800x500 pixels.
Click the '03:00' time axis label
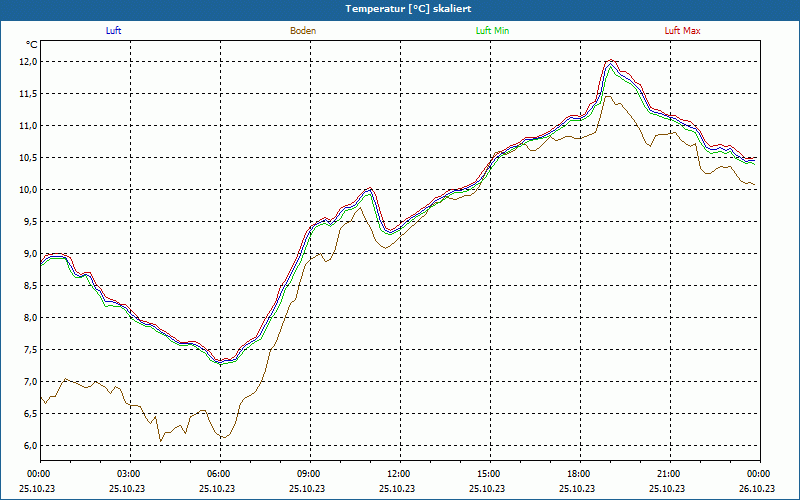(x=131, y=474)
